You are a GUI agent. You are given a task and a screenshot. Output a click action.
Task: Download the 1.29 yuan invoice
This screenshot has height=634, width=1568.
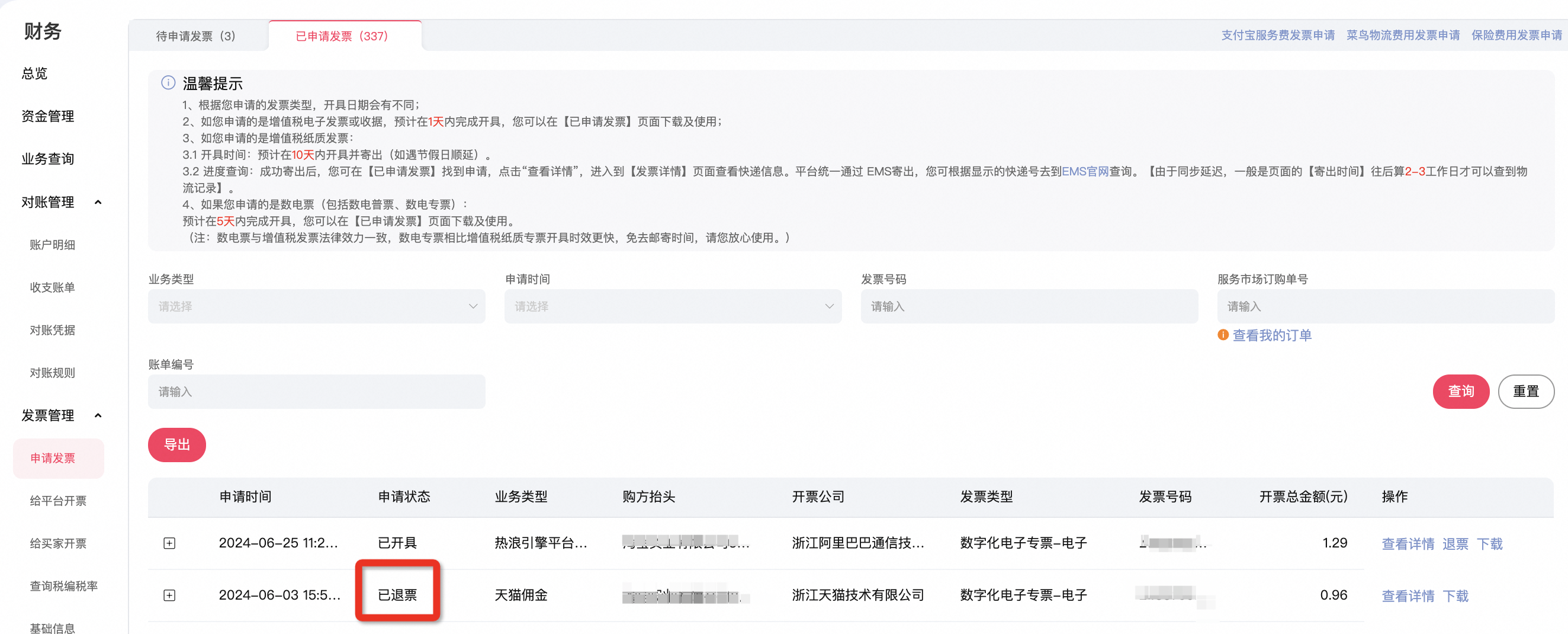click(1489, 543)
